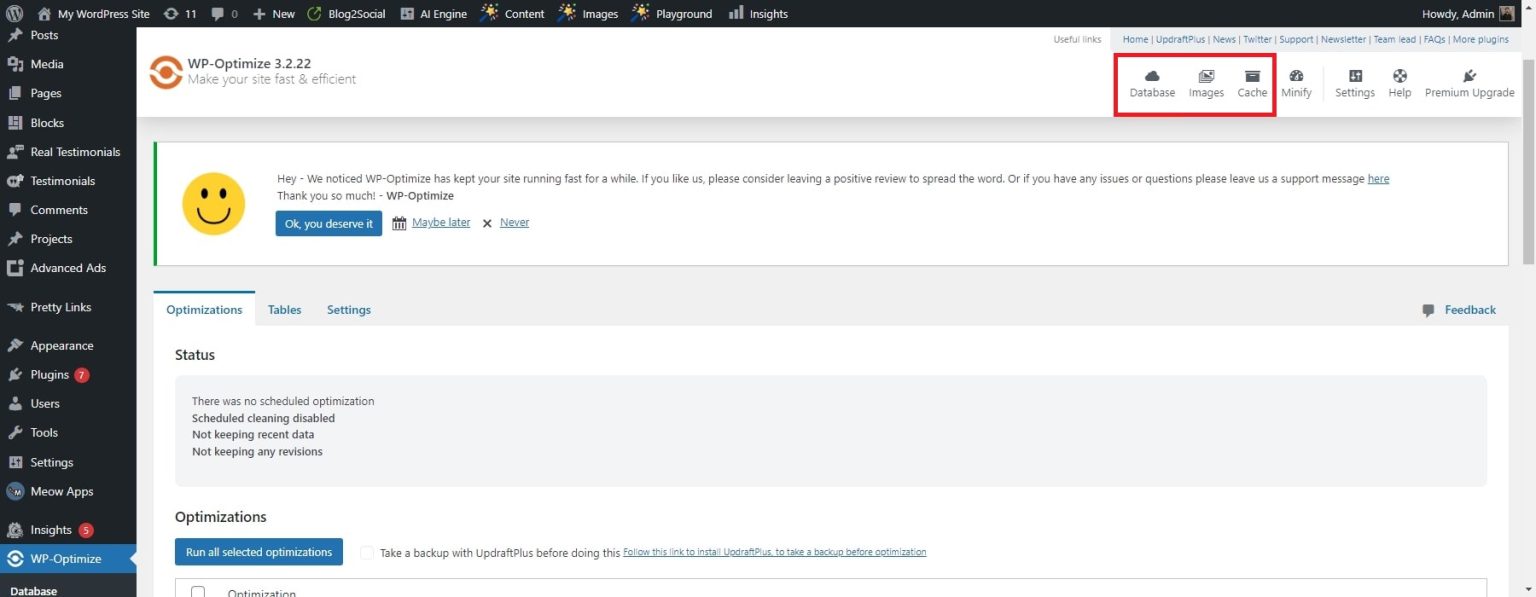This screenshot has width=1536, height=597.
Task: Switch to the Settings tab
Action: 348,309
